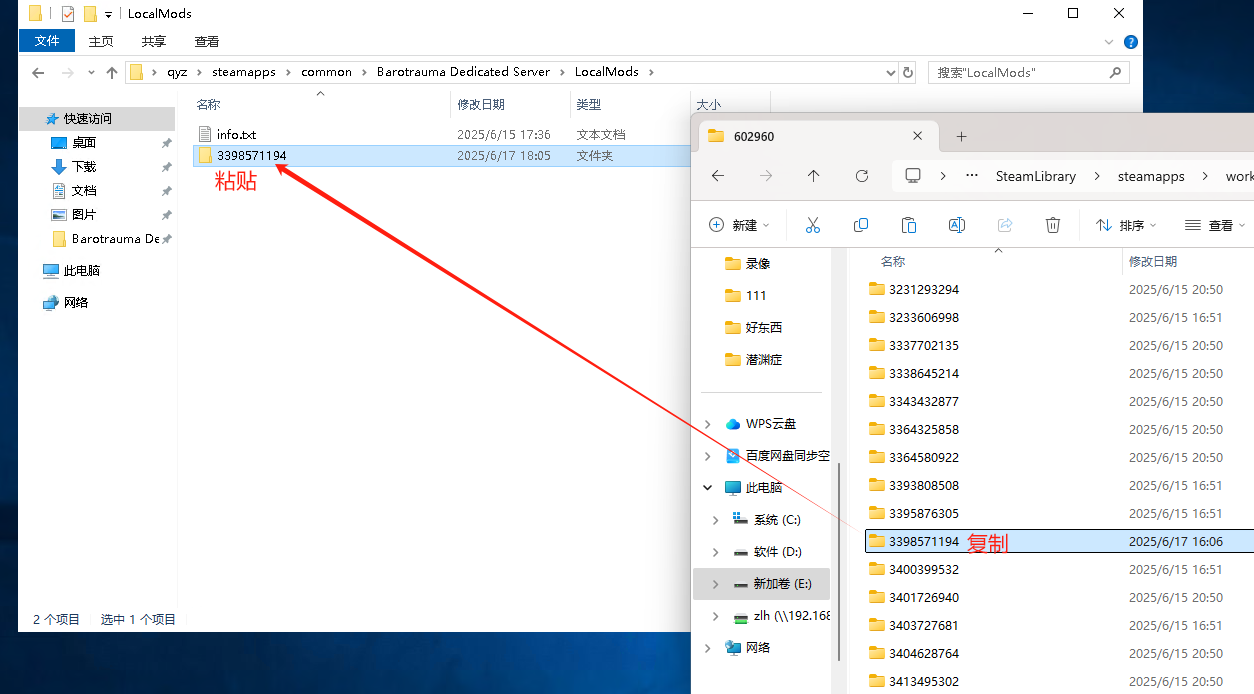
Task: Open the 文件 menu in LocalMods window
Action: coord(47,41)
